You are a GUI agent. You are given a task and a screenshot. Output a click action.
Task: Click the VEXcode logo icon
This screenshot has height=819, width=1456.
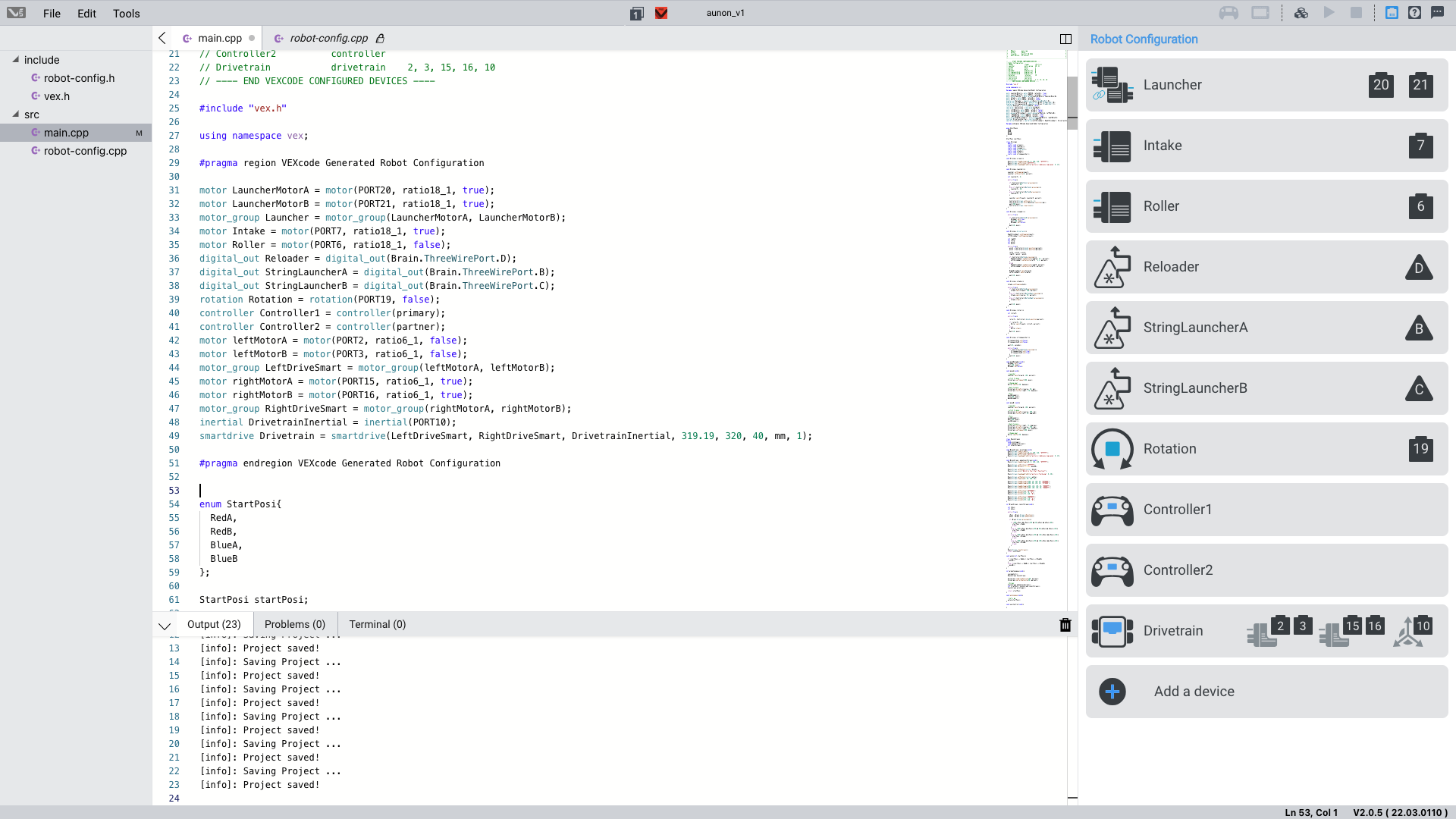[x=16, y=13]
